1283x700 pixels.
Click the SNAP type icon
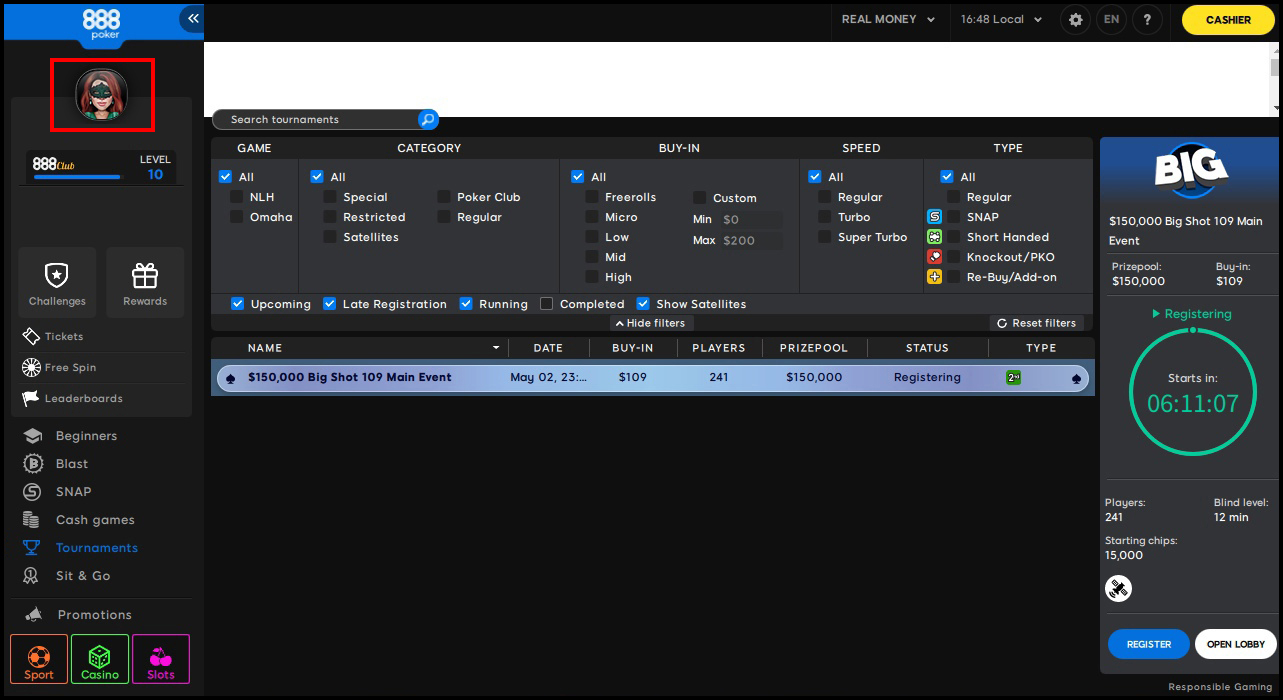[x=934, y=217]
